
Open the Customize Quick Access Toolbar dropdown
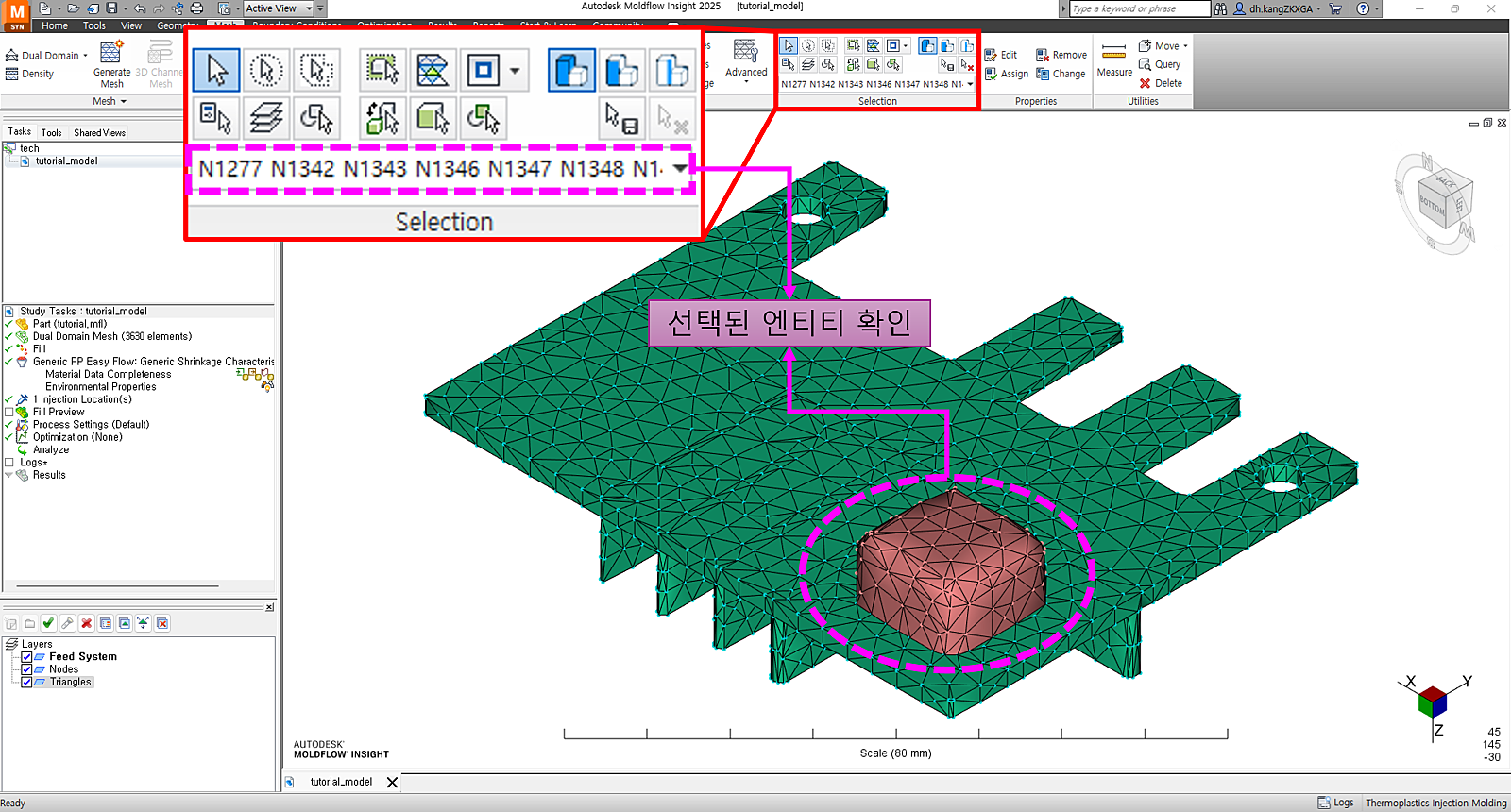(320, 8)
